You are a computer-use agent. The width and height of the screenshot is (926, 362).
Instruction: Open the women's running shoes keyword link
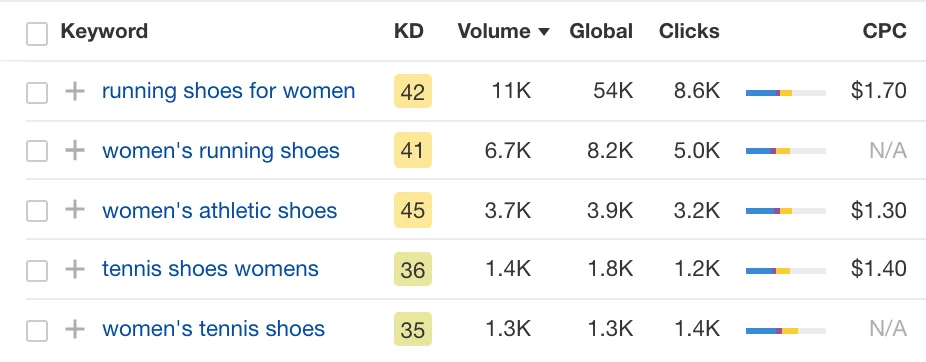point(221,151)
